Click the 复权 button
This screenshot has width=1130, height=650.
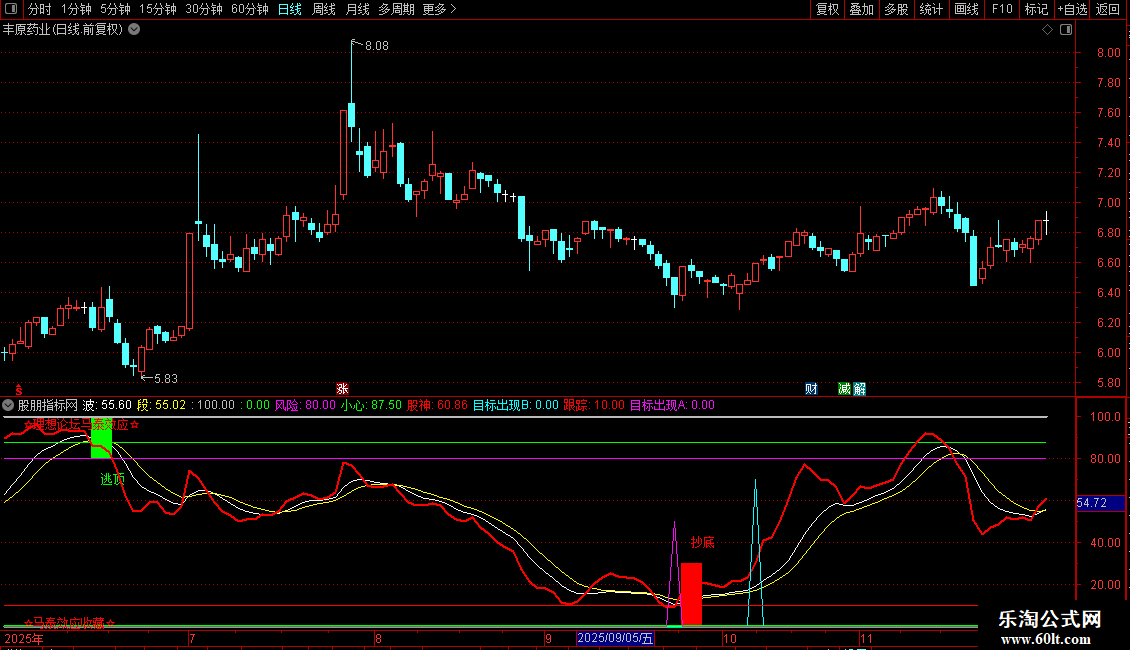[x=827, y=10]
